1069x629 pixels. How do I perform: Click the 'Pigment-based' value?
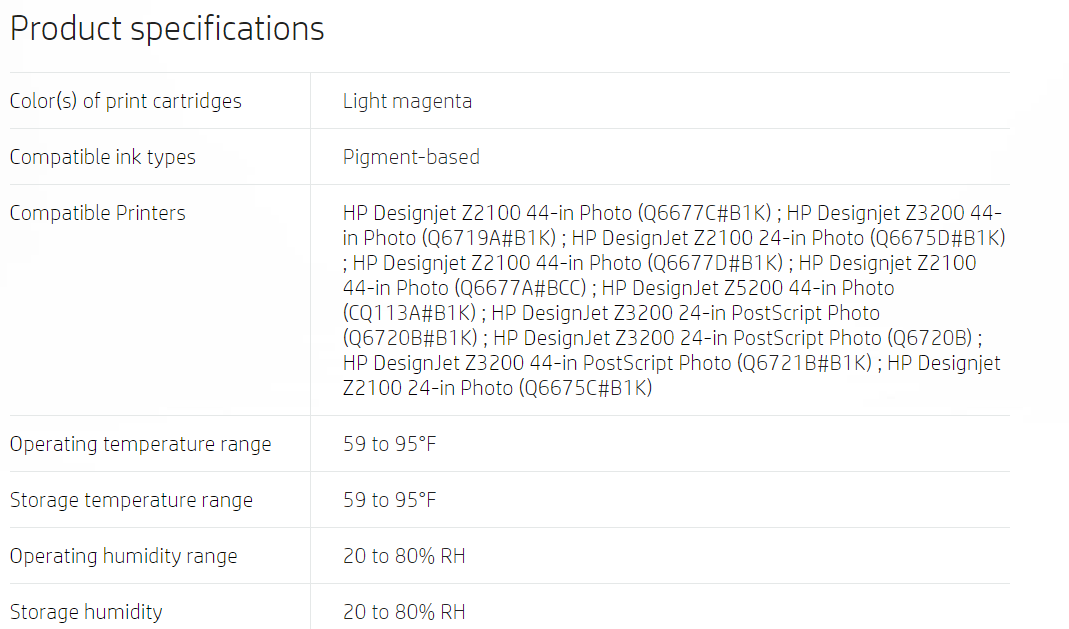click(x=411, y=157)
